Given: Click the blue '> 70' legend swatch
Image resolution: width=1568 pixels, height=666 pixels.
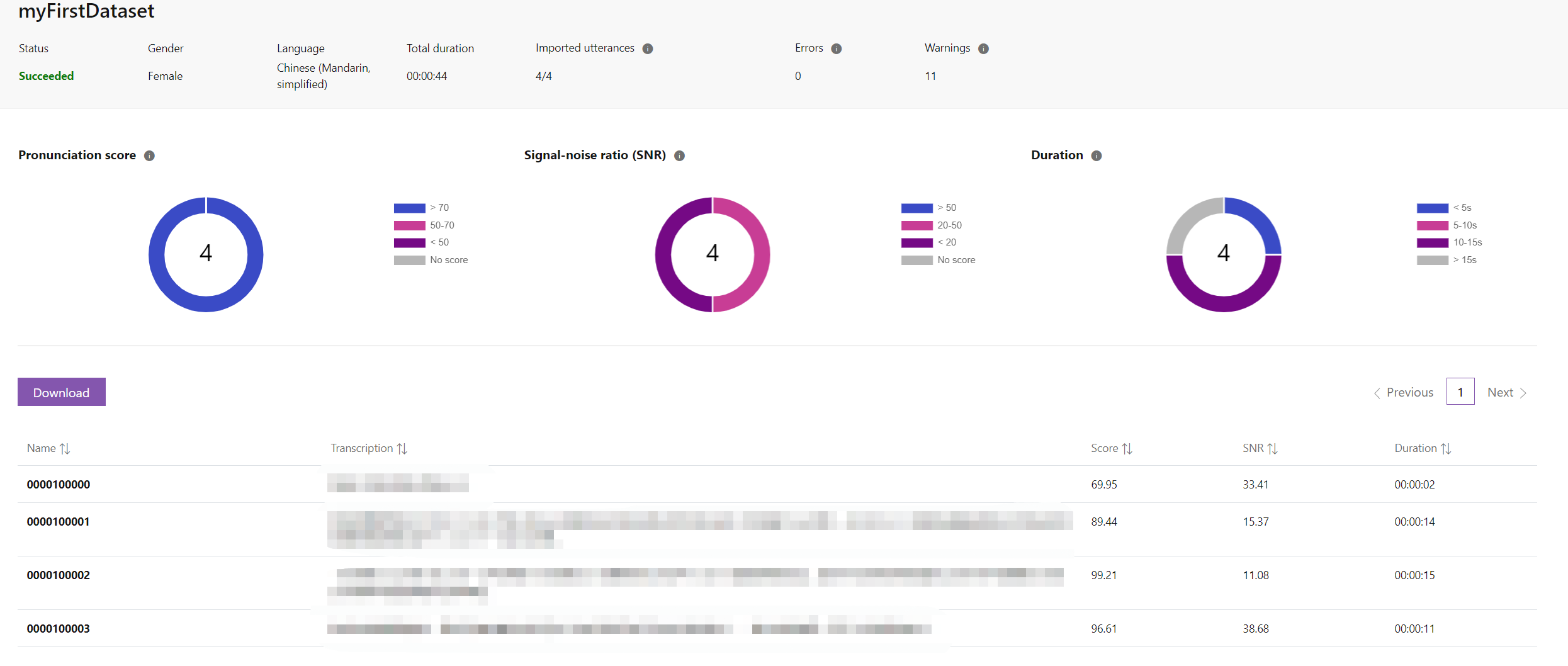Looking at the screenshot, I should (x=410, y=208).
